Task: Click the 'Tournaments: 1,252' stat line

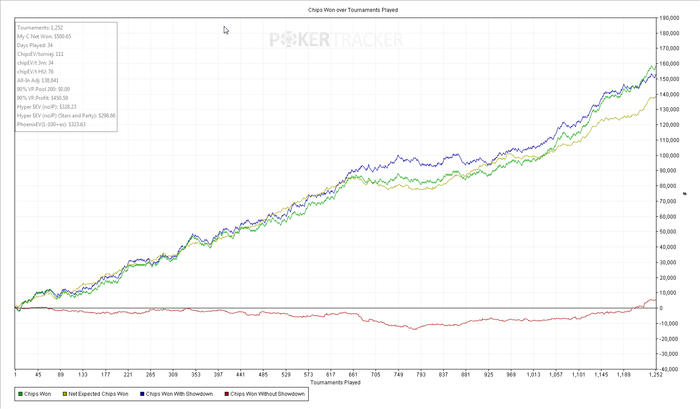Action: 40,28
